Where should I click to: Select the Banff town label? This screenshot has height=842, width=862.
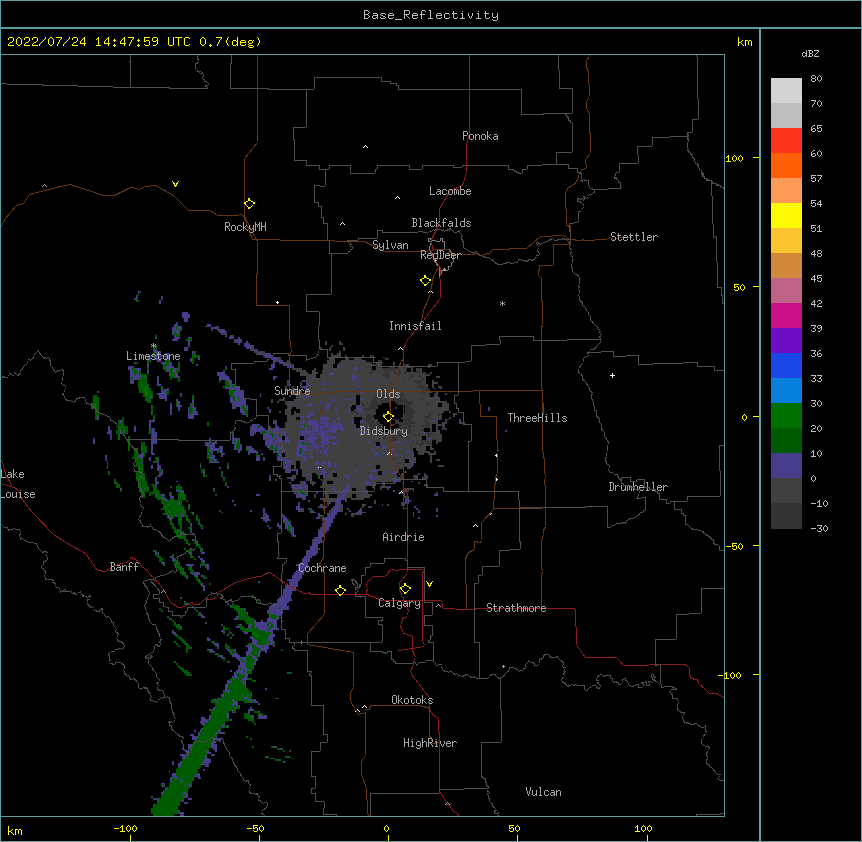click(x=124, y=567)
